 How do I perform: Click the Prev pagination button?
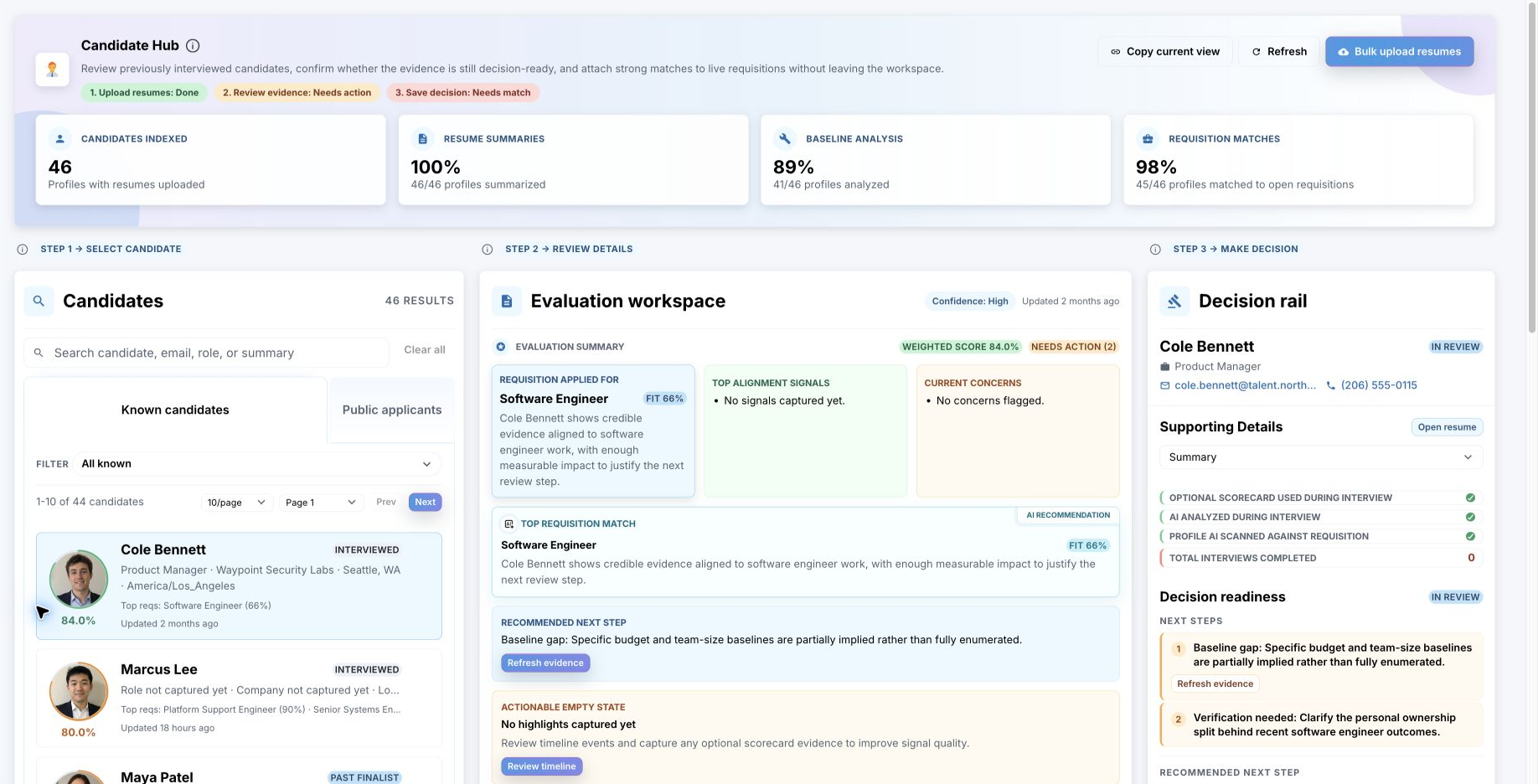386,502
